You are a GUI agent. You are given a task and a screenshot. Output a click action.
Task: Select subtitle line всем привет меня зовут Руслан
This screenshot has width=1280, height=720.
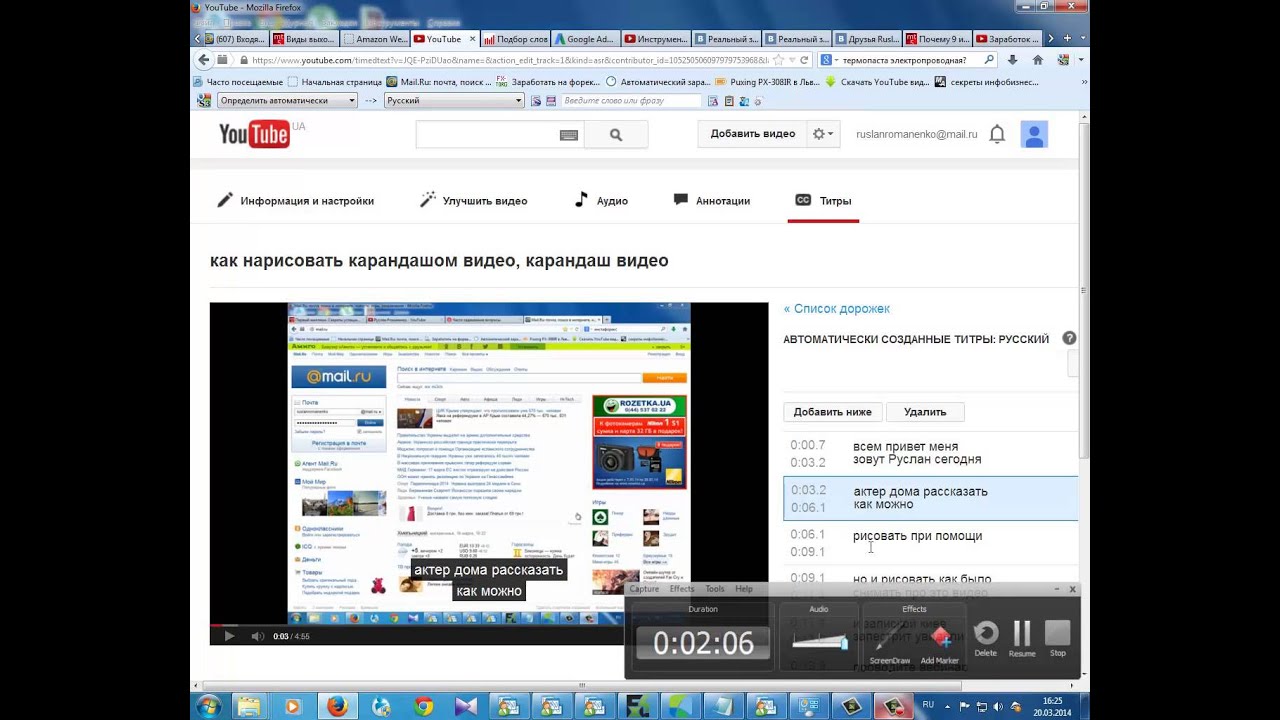click(x=930, y=453)
